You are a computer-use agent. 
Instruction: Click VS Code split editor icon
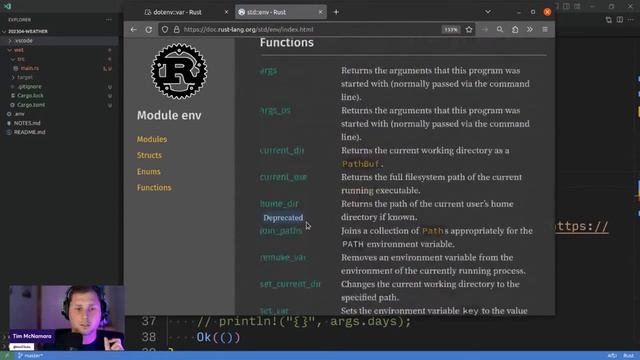pyautogui.click(x=620, y=20)
